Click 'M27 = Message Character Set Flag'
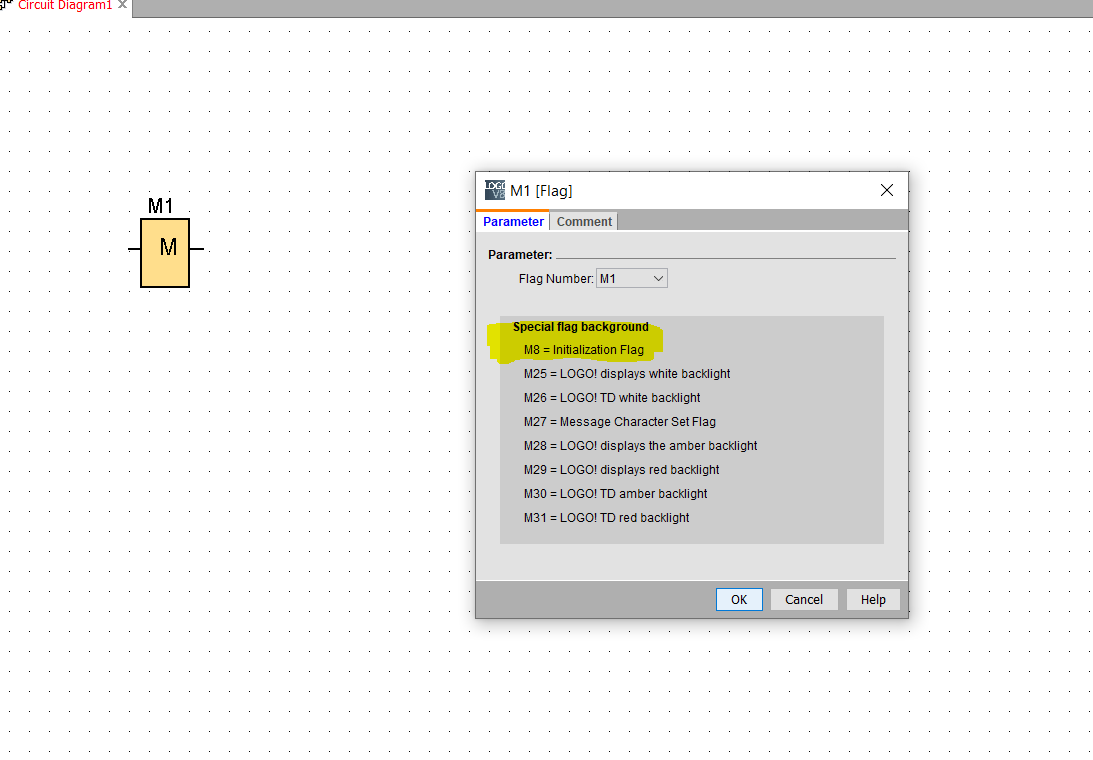This screenshot has height=760, width=1093. coord(620,422)
